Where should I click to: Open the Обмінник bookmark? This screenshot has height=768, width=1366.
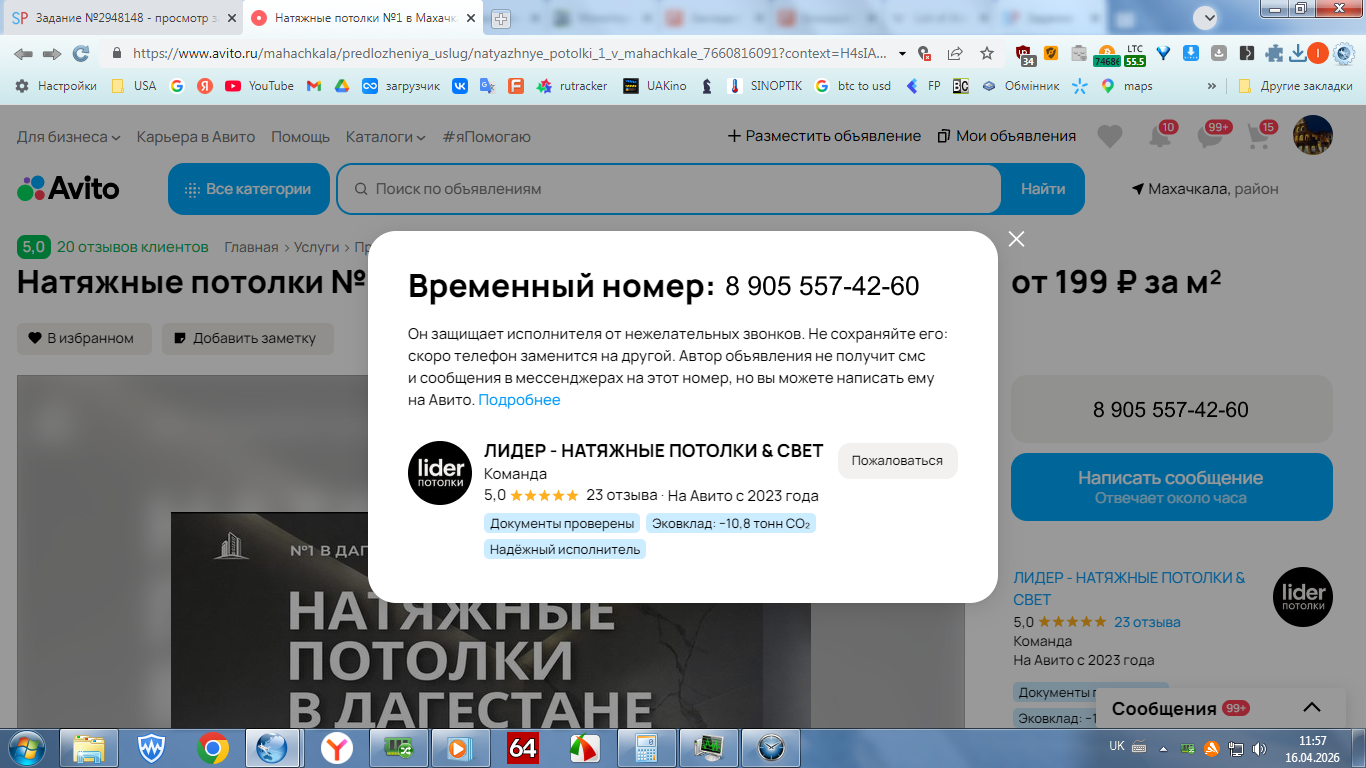pos(1020,86)
